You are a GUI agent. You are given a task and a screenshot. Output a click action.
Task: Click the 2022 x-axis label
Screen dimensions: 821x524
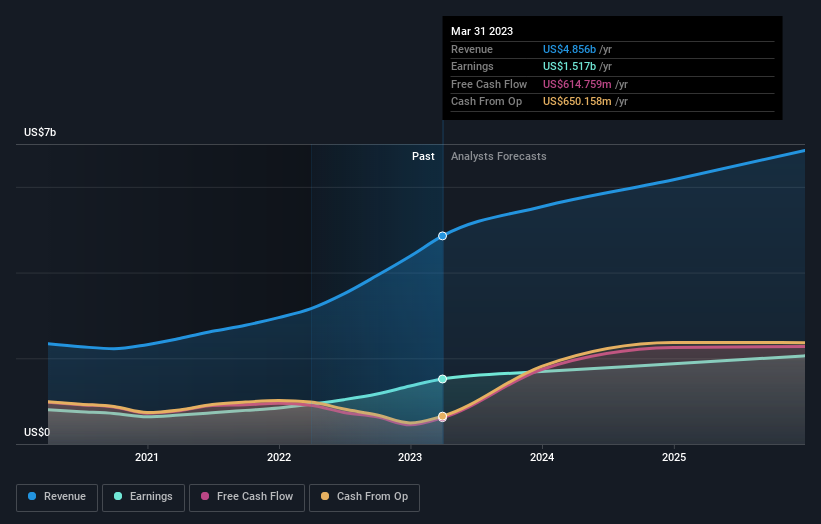tap(279, 458)
